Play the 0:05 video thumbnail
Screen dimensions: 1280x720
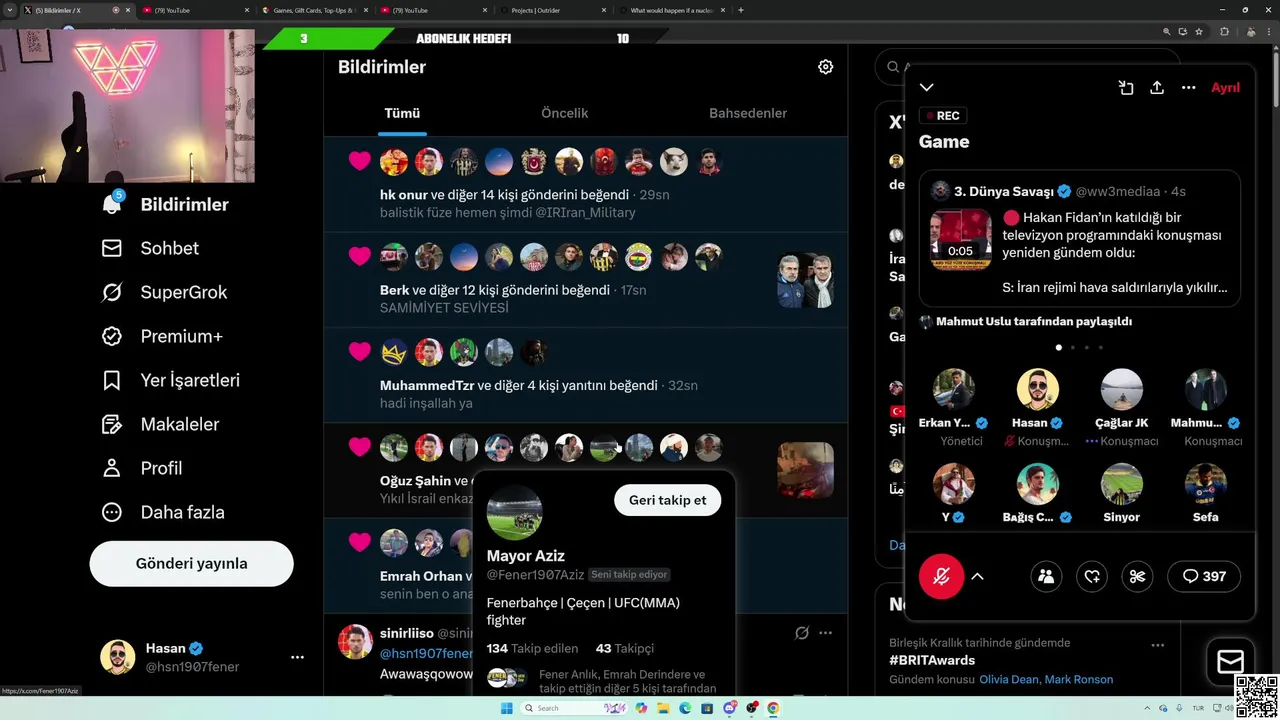(x=961, y=239)
